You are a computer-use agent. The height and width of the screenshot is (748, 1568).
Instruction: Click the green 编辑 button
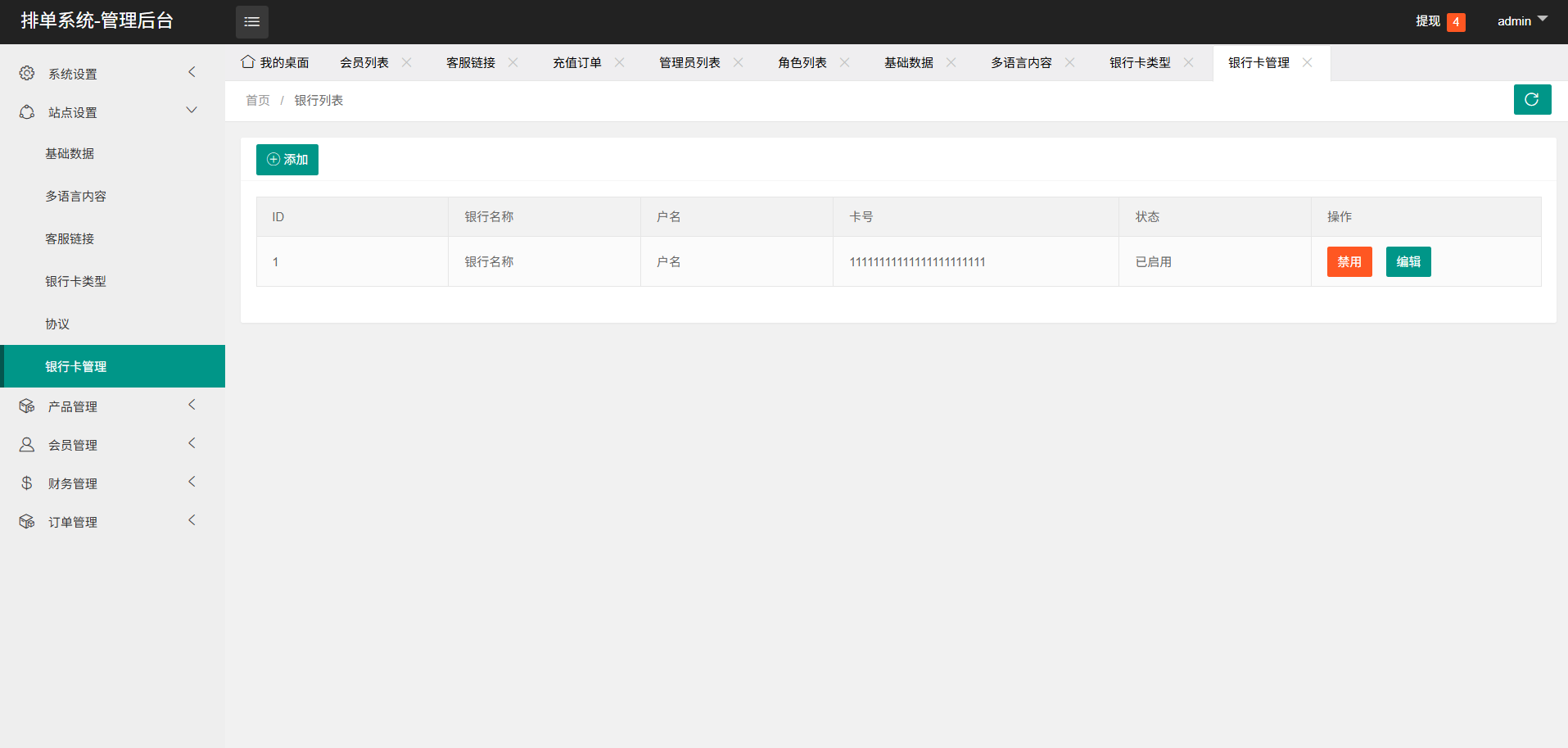[x=1408, y=261]
